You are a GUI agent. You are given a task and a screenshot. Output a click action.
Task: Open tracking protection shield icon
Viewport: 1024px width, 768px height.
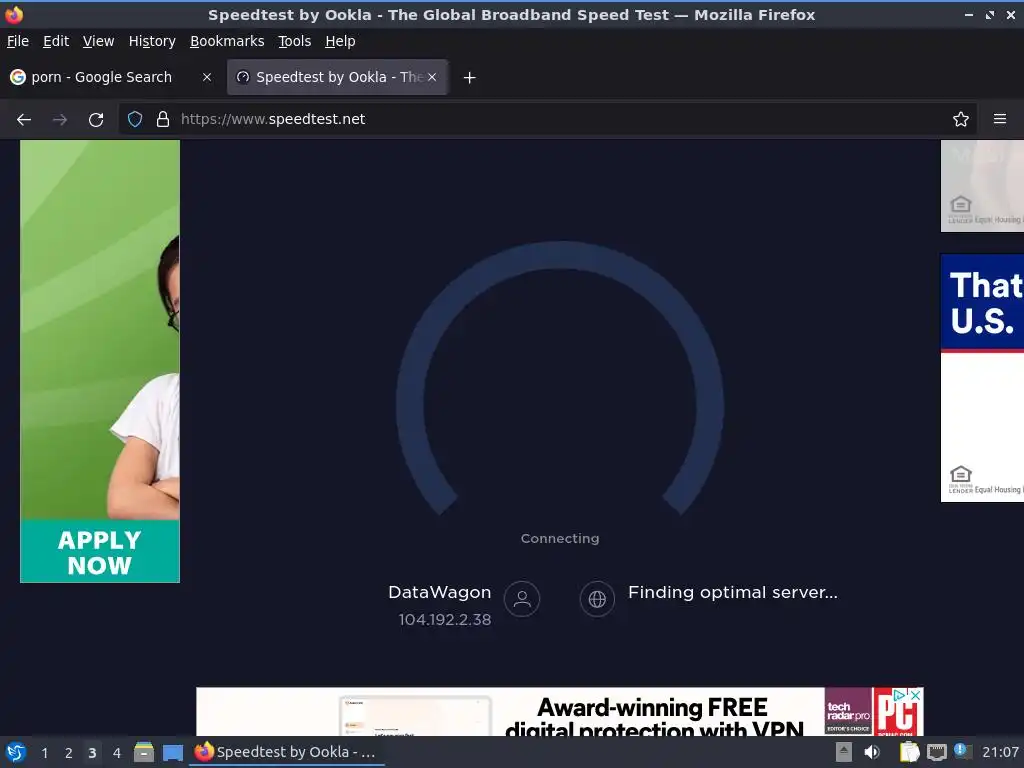click(x=135, y=119)
